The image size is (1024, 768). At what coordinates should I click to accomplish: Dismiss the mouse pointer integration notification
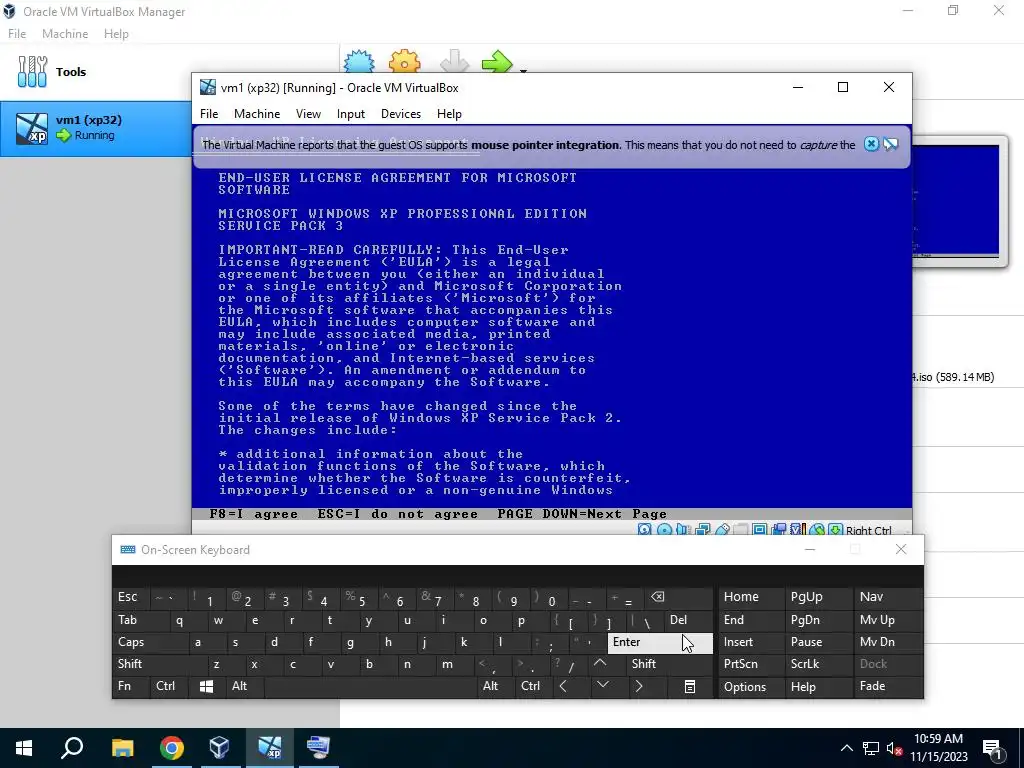(x=871, y=144)
